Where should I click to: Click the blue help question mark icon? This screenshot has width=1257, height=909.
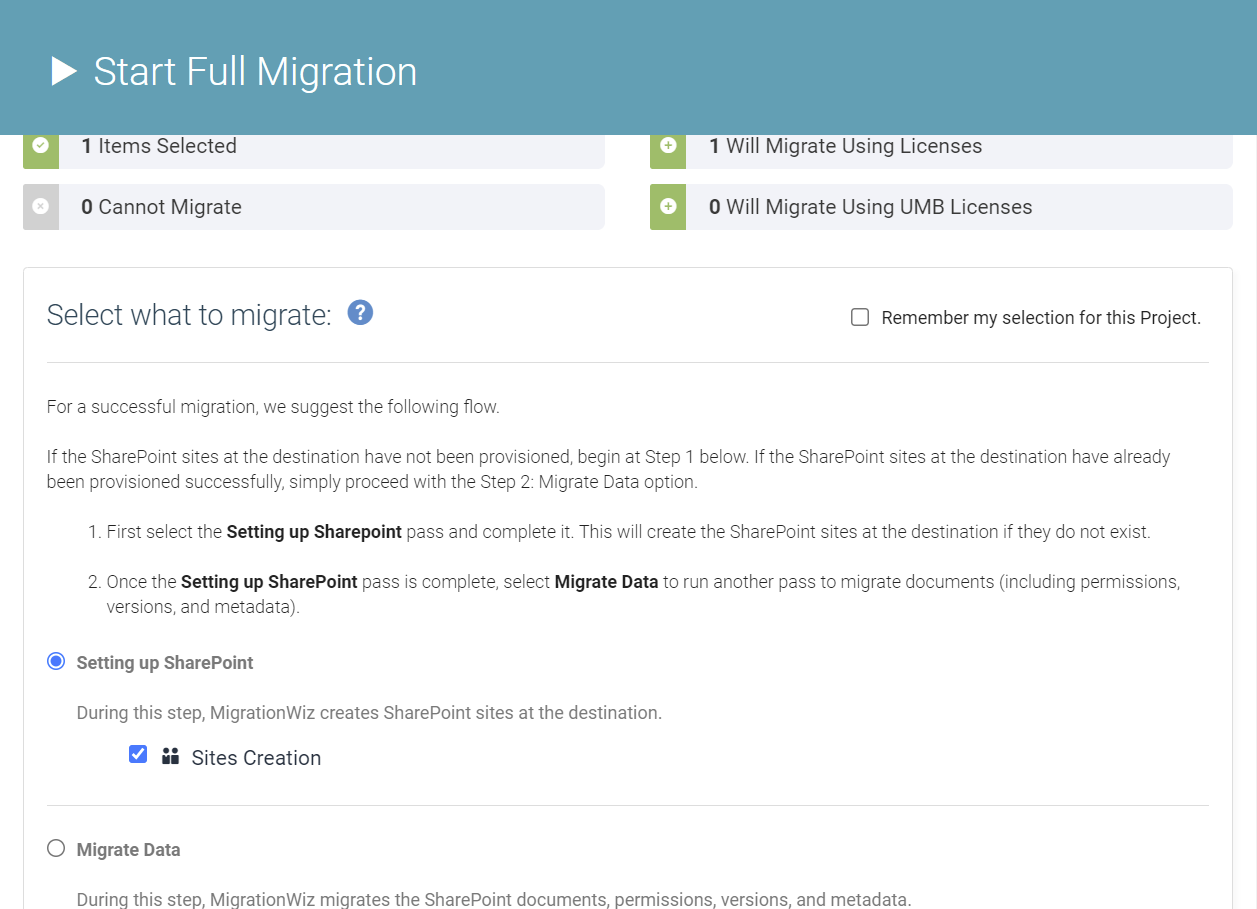(x=360, y=313)
